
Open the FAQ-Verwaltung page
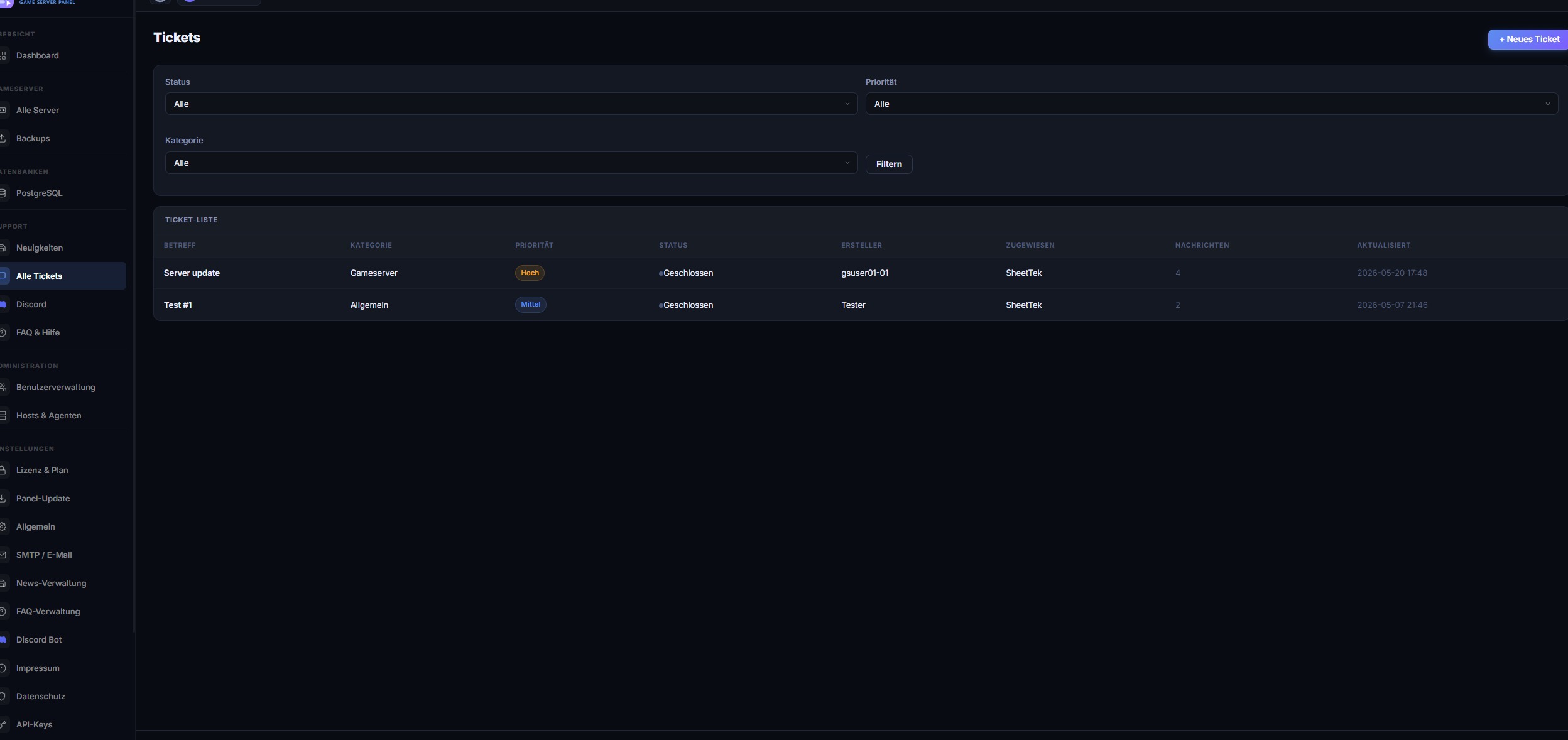[48, 612]
